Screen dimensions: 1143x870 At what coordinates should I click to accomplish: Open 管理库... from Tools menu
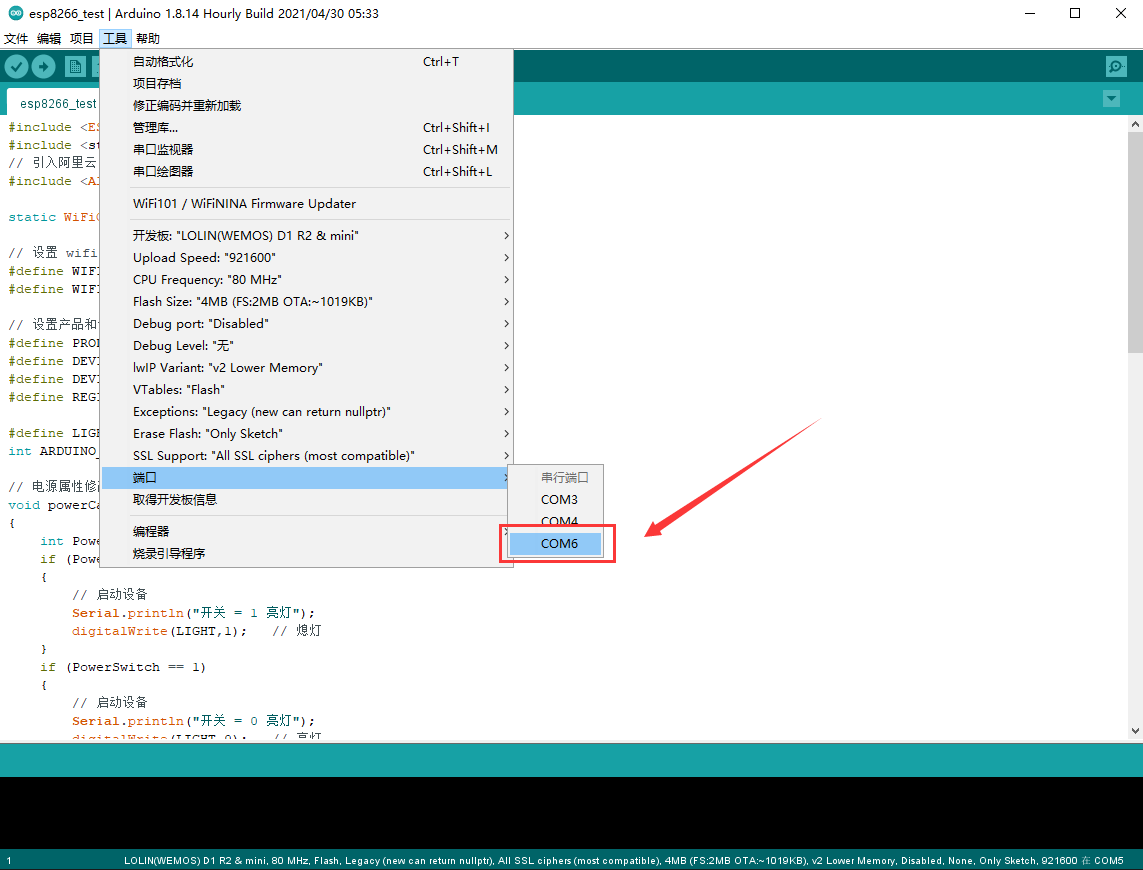click(305, 128)
